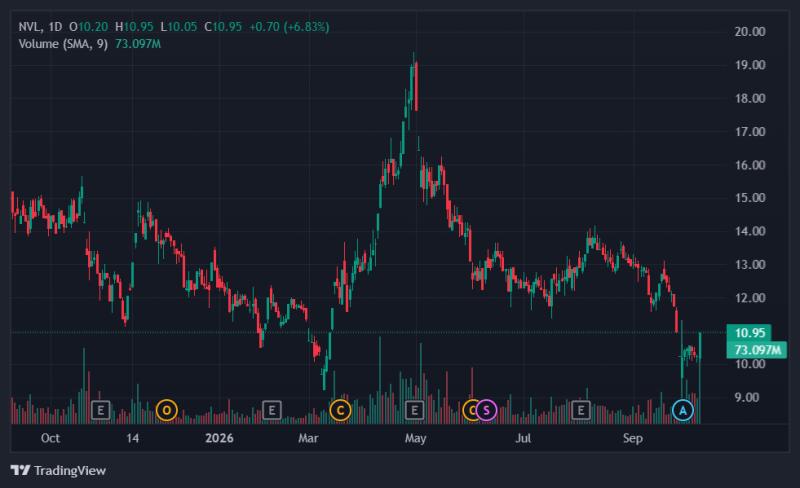The height and width of the screenshot is (488, 800).
Task: Select the NVL, 1D symbol legend
Action: pyautogui.click(x=40, y=27)
